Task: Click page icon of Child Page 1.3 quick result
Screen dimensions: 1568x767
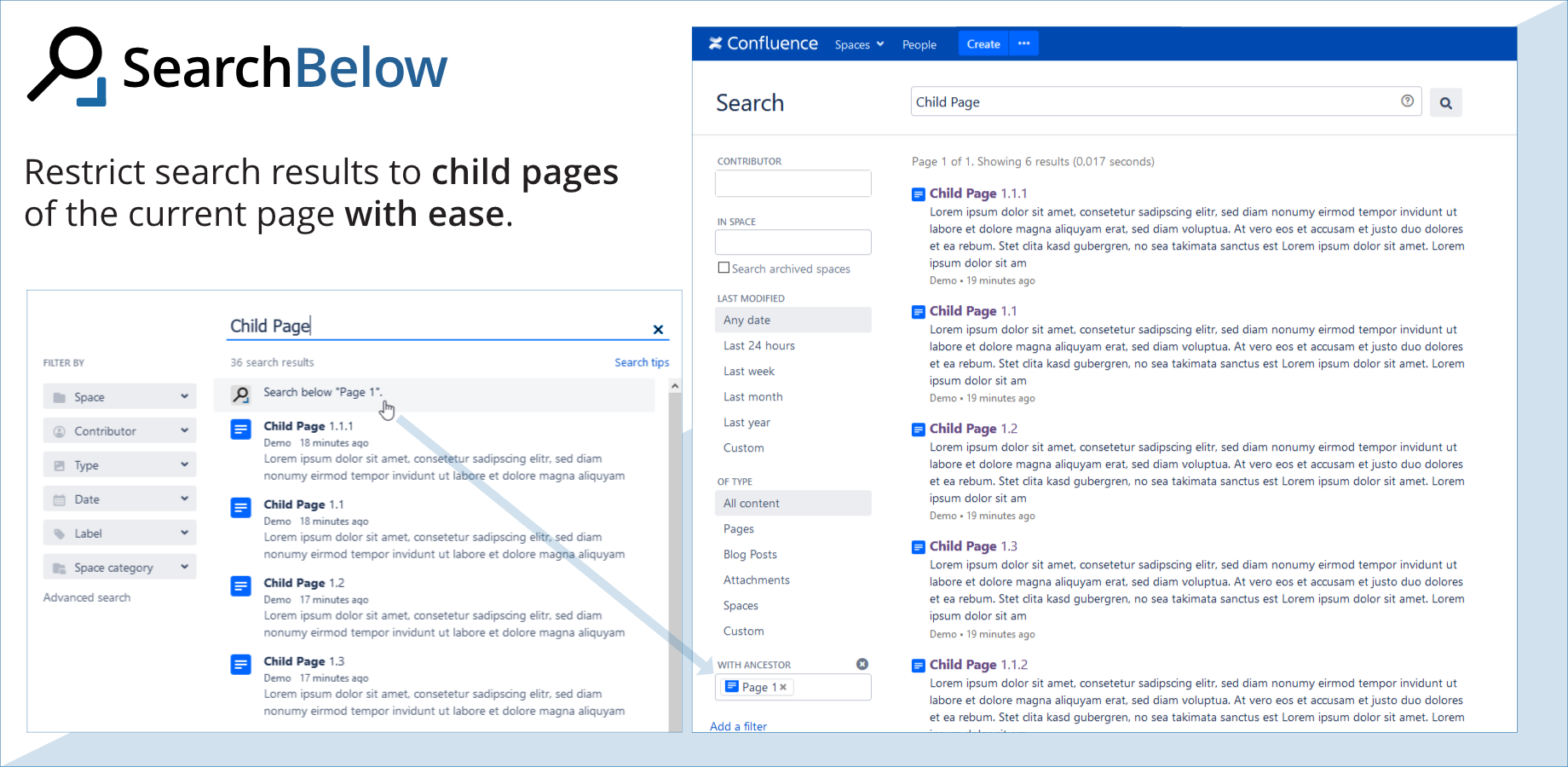Action: (x=241, y=665)
